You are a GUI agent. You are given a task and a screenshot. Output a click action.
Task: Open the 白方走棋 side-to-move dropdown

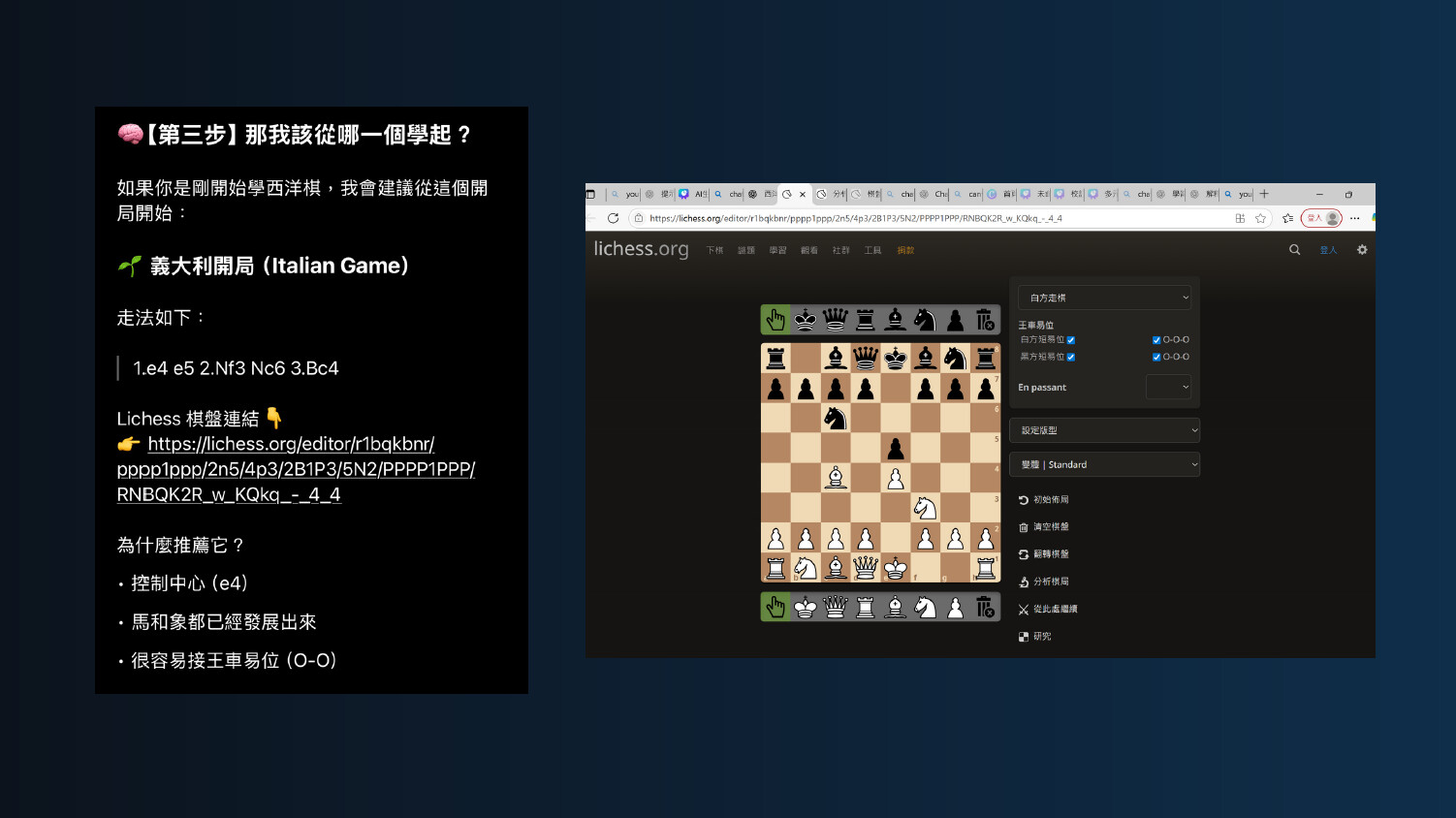click(1104, 298)
